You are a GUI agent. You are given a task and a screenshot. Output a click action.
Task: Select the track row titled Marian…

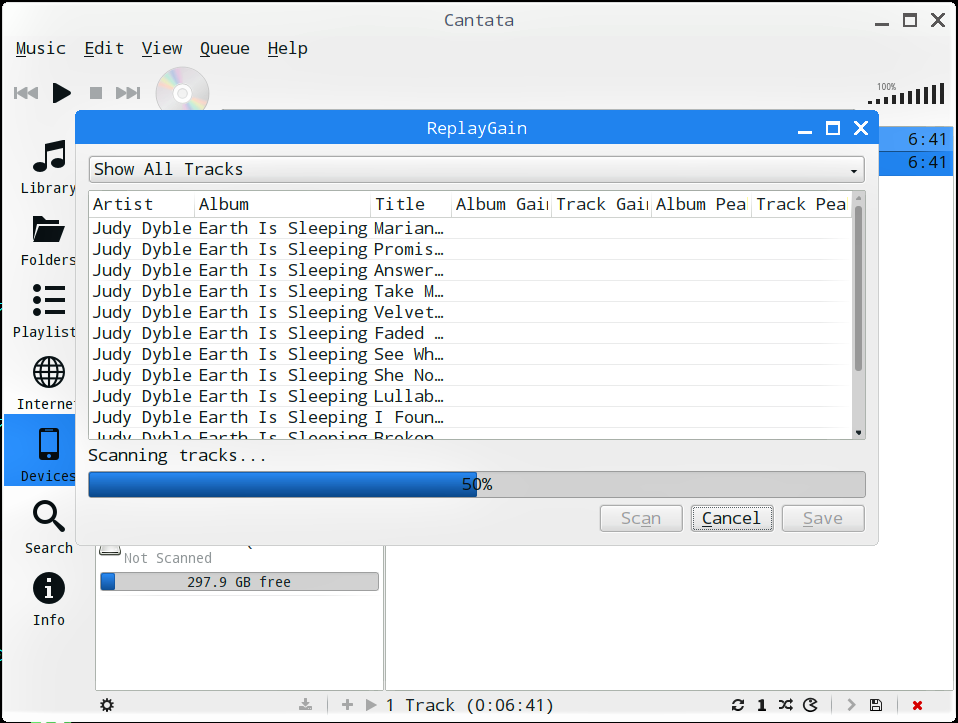(470, 228)
